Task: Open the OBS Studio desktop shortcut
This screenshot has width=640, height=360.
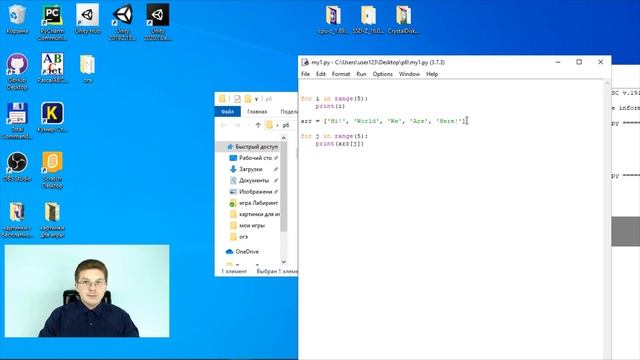Action: point(17,167)
